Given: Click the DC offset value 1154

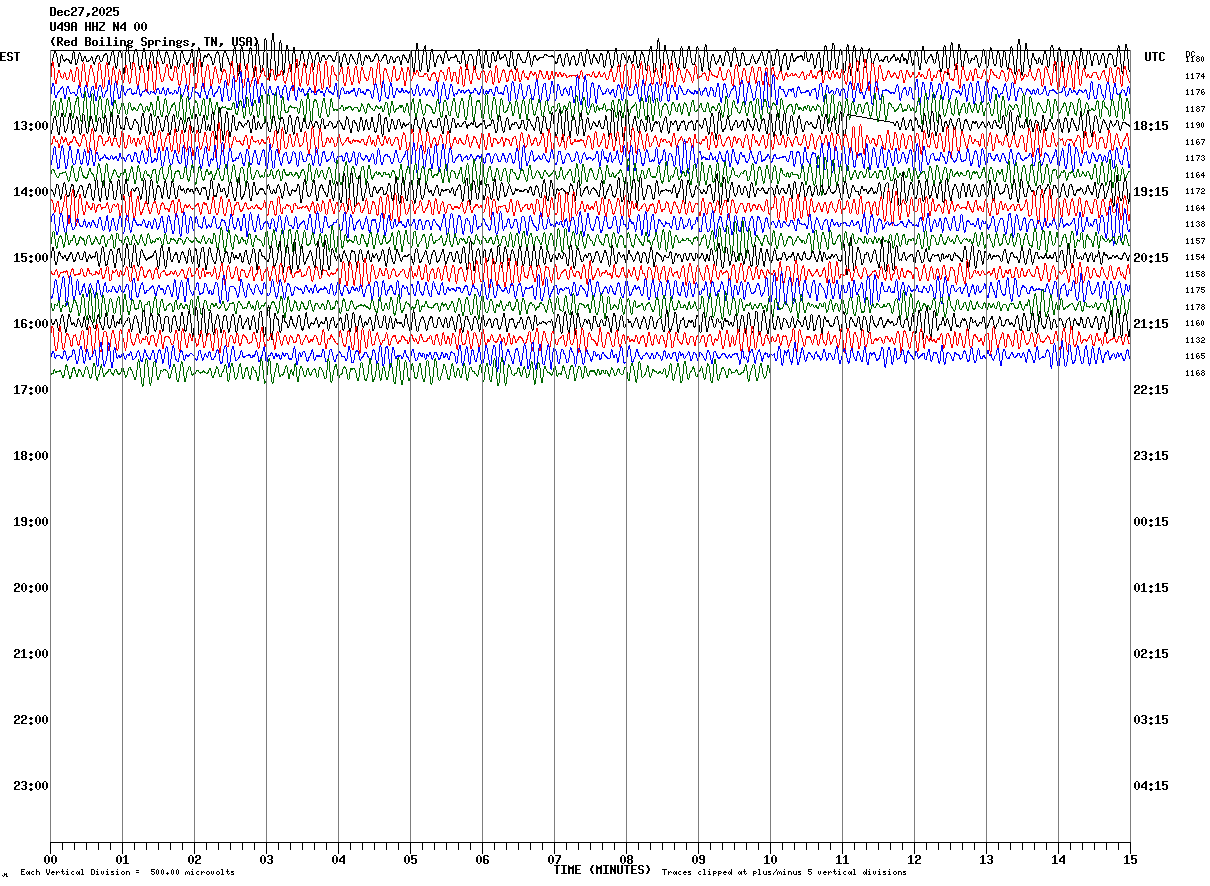Looking at the screenshot, I should [x=1195, y=257].
